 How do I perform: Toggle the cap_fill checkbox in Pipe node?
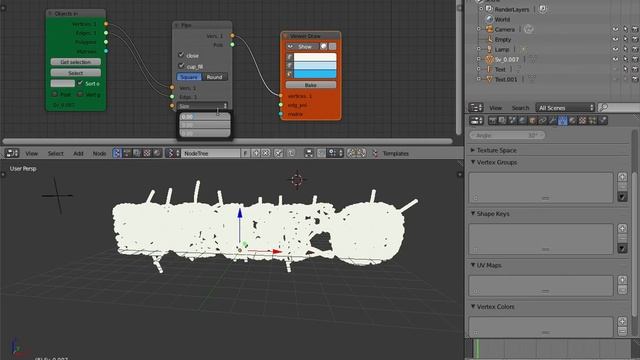click(x=181, y=65)
